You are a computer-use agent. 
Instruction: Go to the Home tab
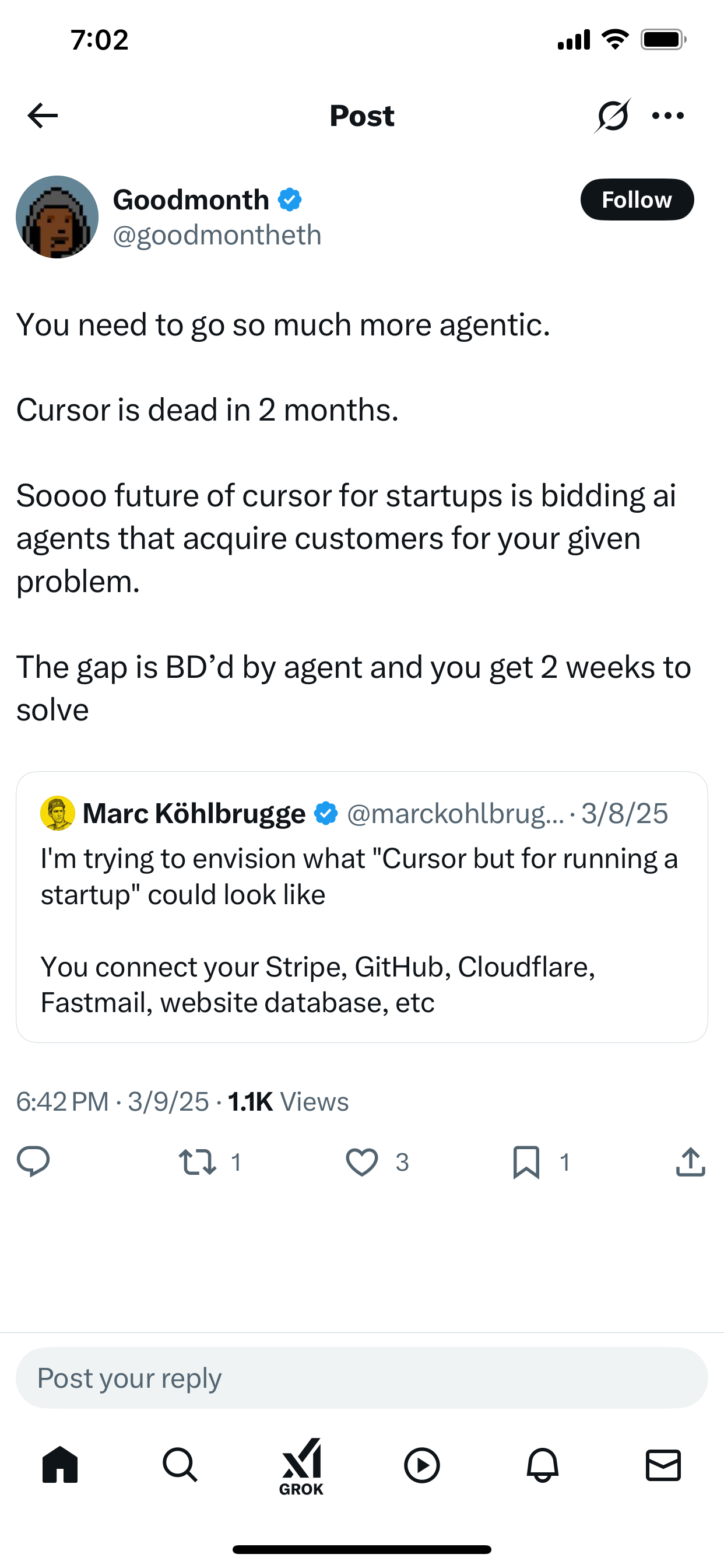(x=59, y=1465)
